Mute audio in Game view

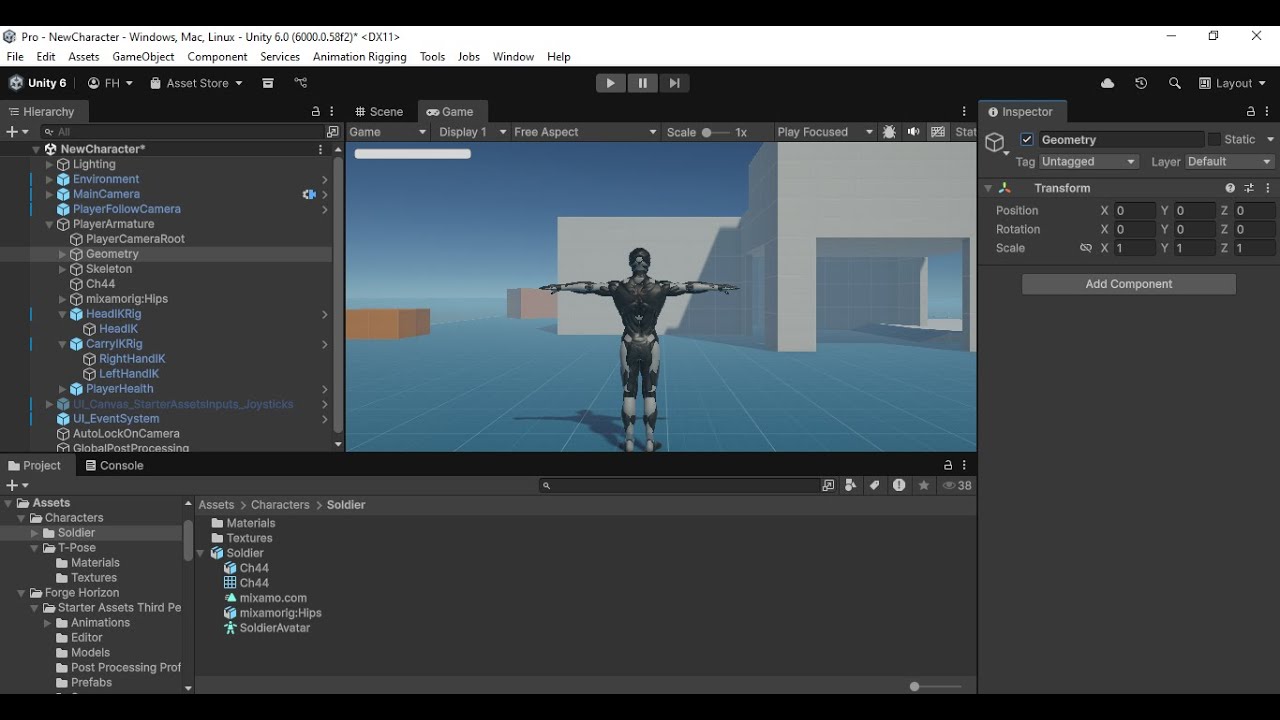click(x=913, y=132)
